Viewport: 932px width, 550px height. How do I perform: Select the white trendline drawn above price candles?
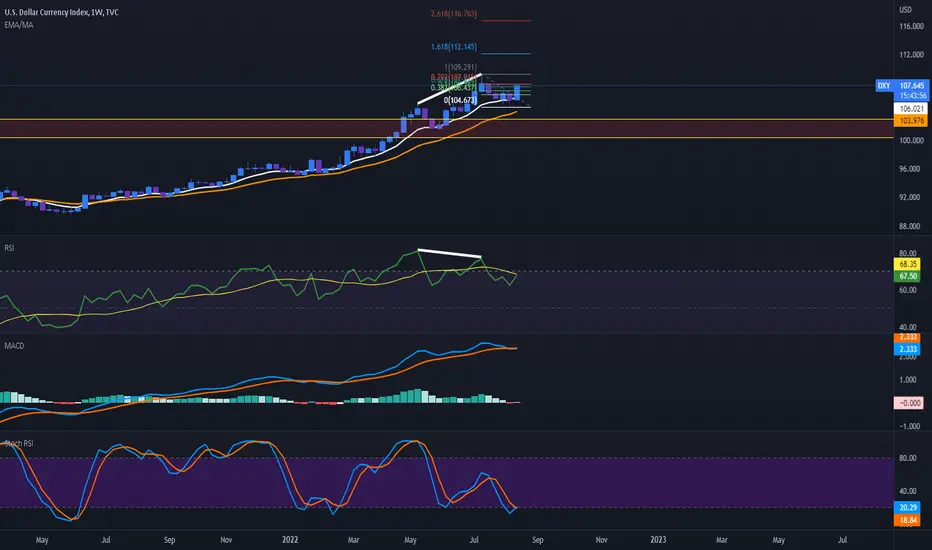point(449,89)
